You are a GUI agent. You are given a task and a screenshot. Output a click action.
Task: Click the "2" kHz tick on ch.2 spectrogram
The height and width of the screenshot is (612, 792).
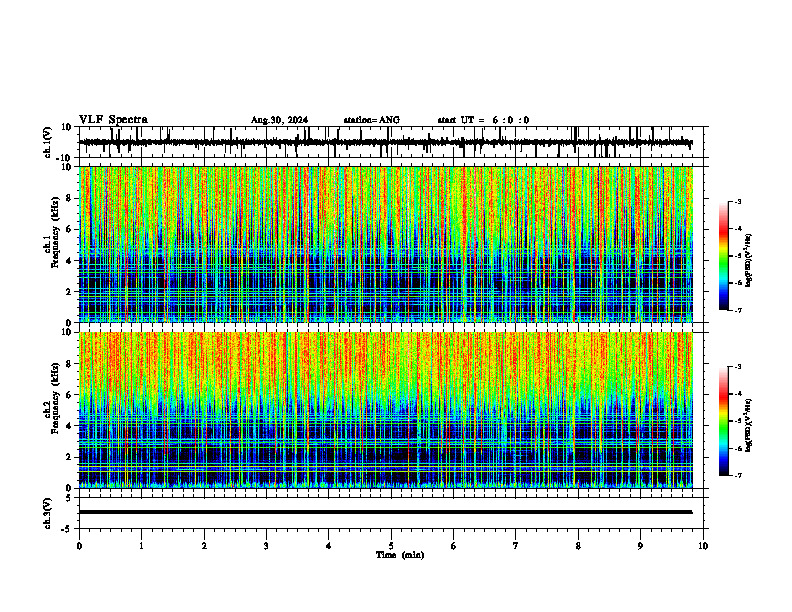tap(70, 457)
